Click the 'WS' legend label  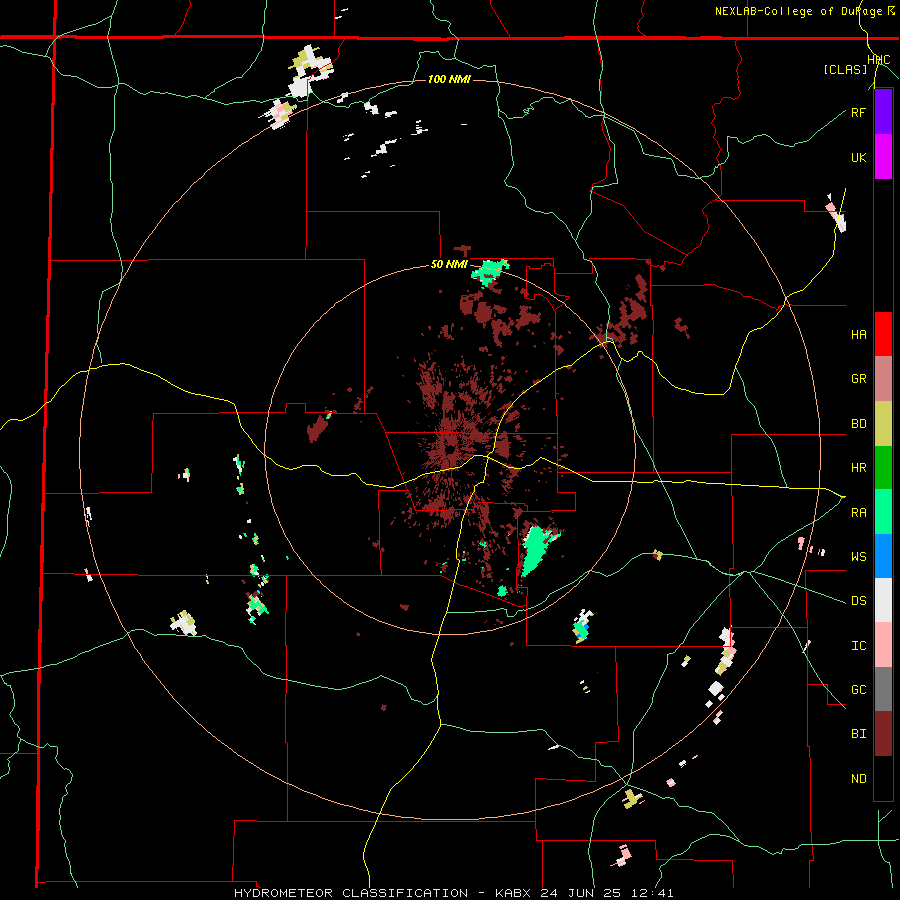click(858, 557)
